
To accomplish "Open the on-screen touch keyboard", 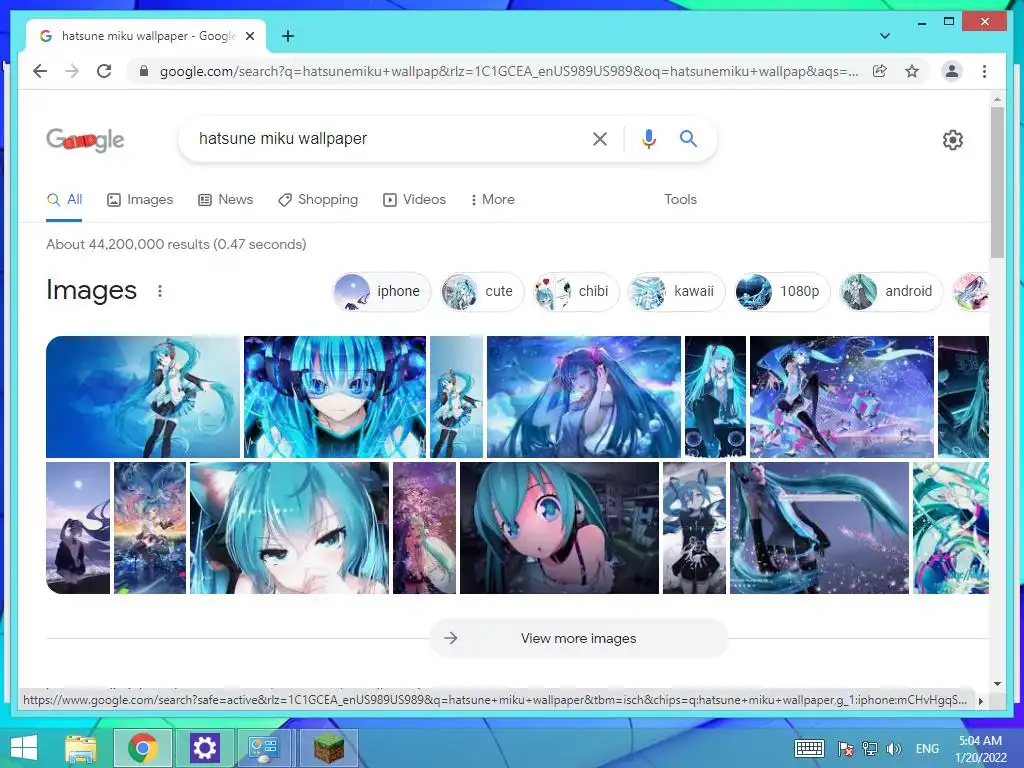I will [x=809, y=749].
